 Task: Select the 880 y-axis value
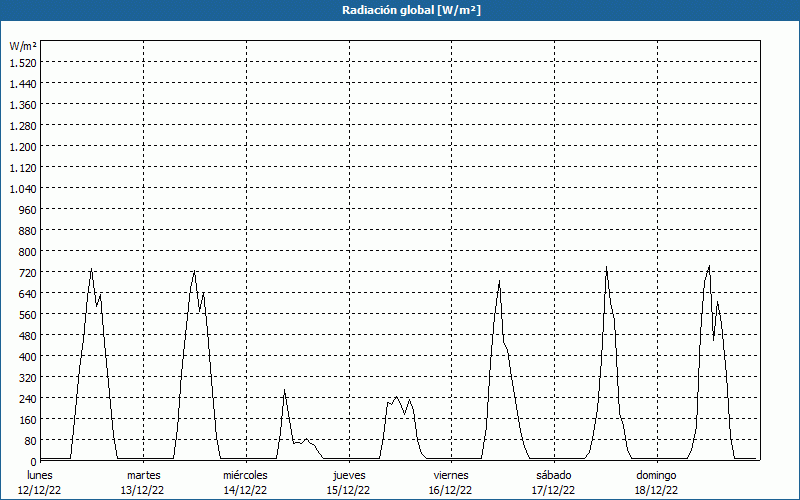point(28,231)
